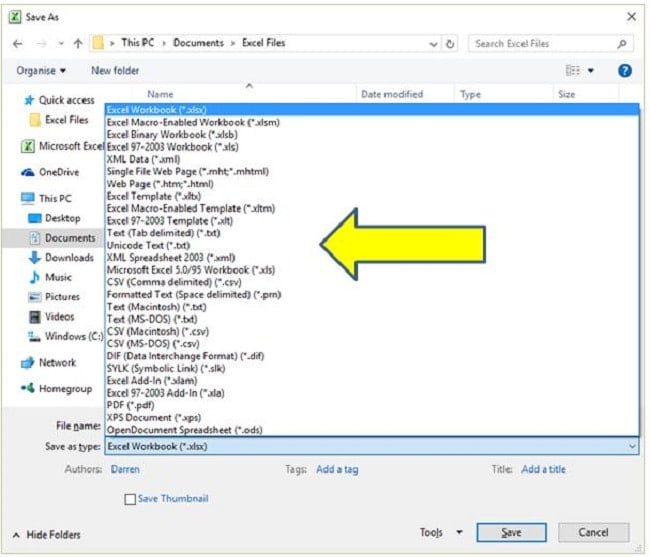Collapse navigation with Hide Folders
Screen dimensions: 650x557
click(46, 535)
